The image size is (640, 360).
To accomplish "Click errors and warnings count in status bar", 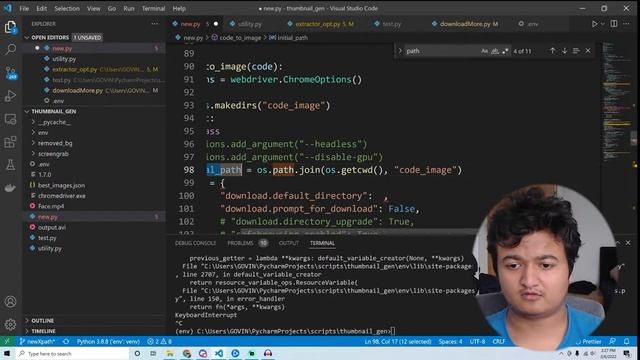I will click(159, 342).
